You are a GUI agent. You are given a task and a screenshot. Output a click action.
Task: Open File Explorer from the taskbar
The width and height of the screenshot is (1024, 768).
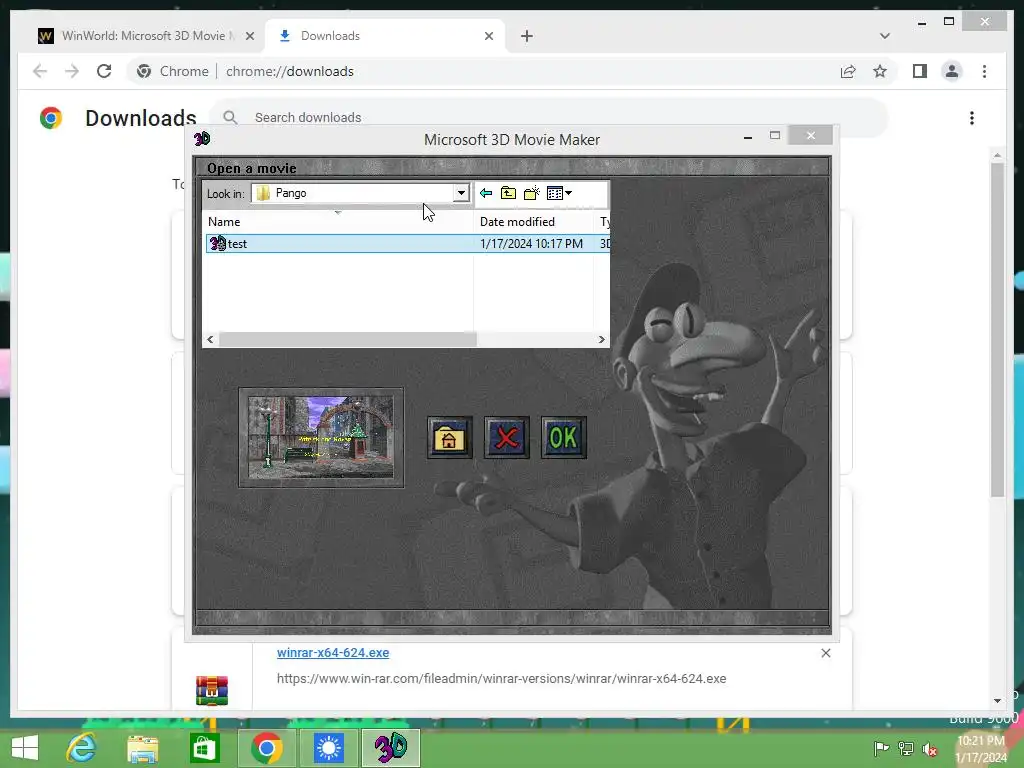142,748
